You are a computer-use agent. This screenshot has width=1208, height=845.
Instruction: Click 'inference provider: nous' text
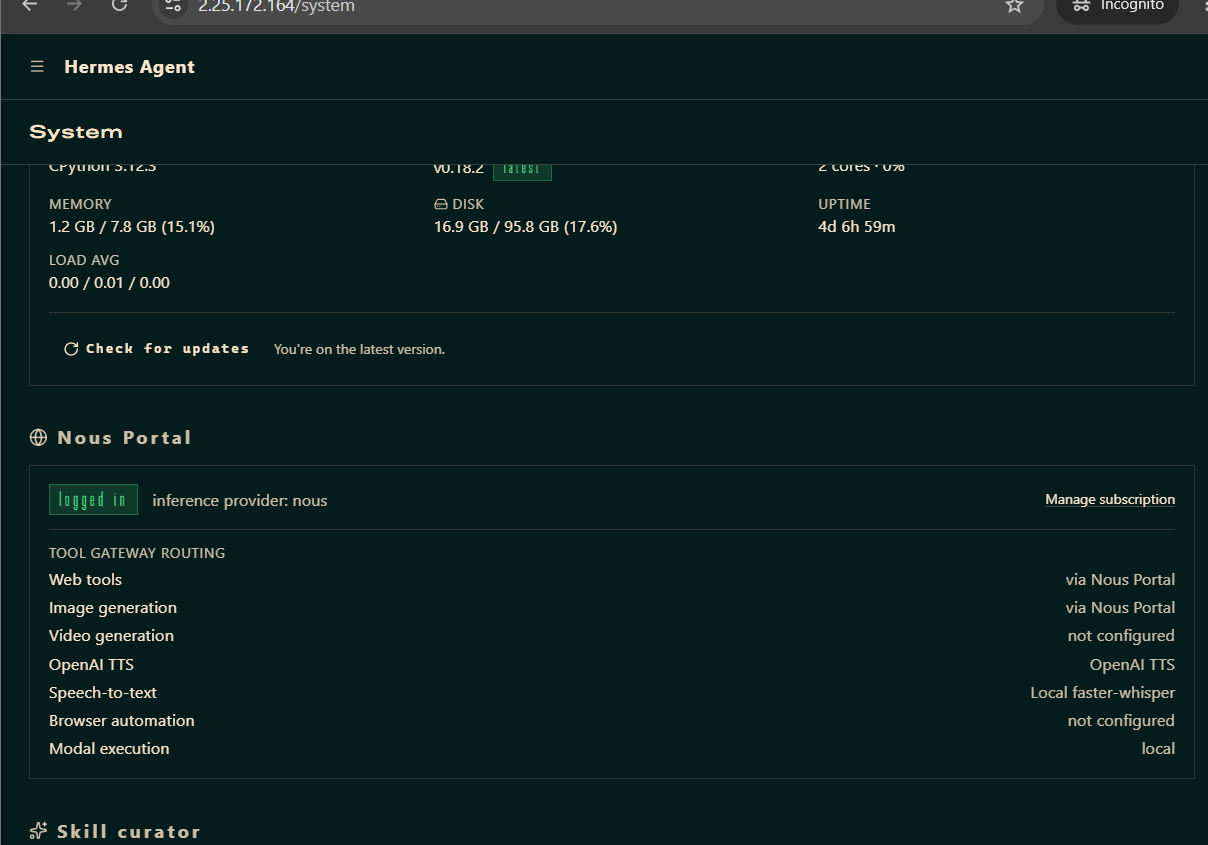[x=240, y=500]
